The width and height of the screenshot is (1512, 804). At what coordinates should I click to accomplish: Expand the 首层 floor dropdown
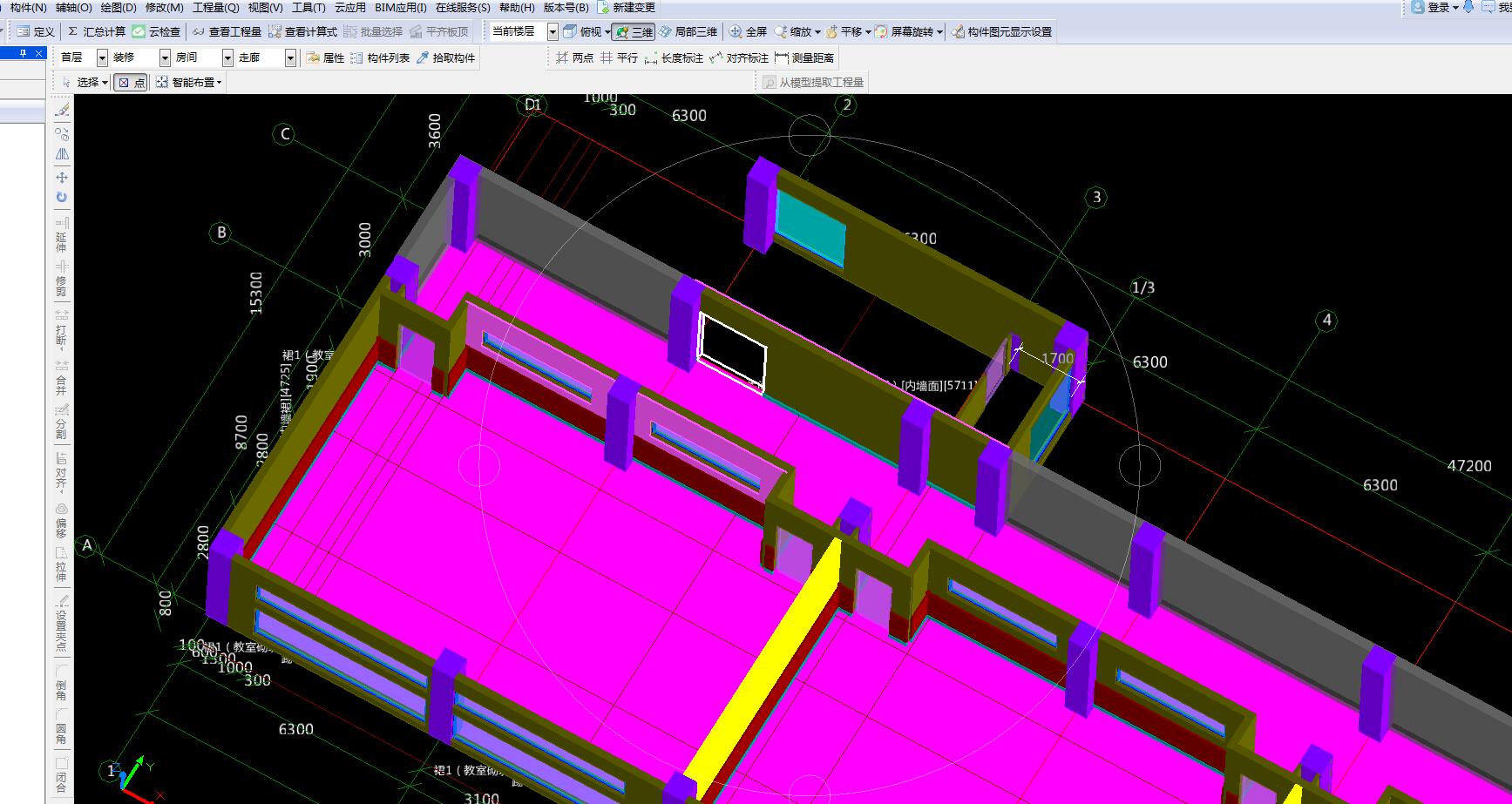click(102, 57)
